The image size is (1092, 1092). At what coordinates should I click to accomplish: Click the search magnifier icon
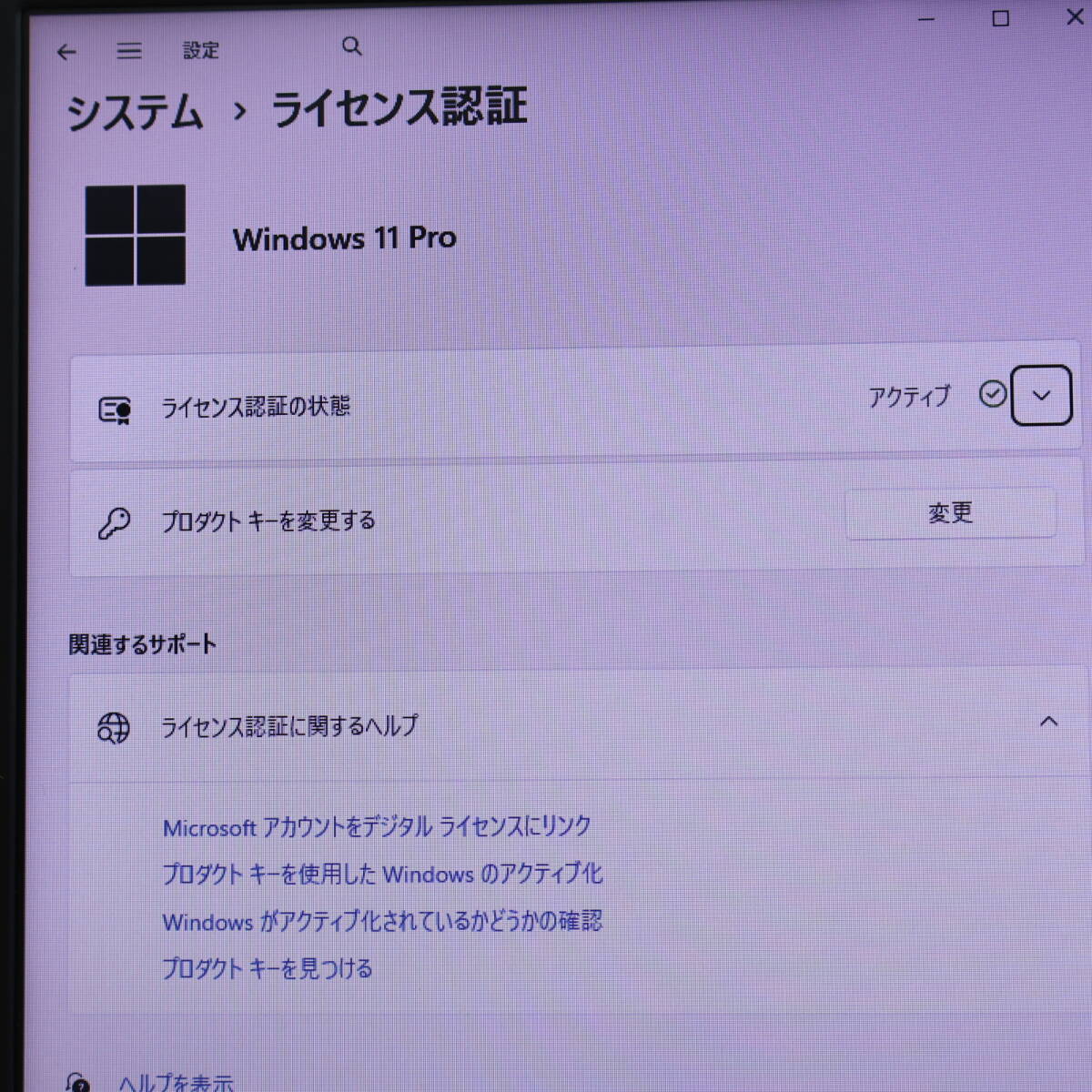pos(352,46)
